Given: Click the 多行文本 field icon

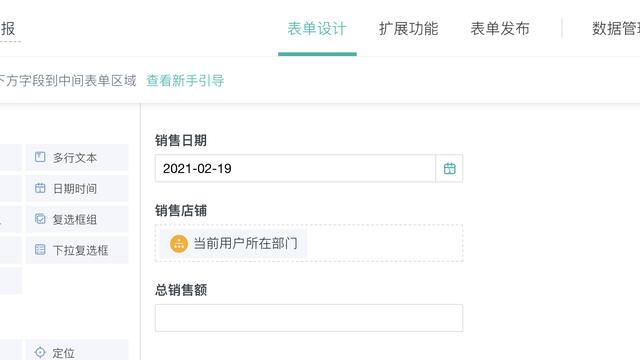Looking at the screenshot, I should 40,157.
